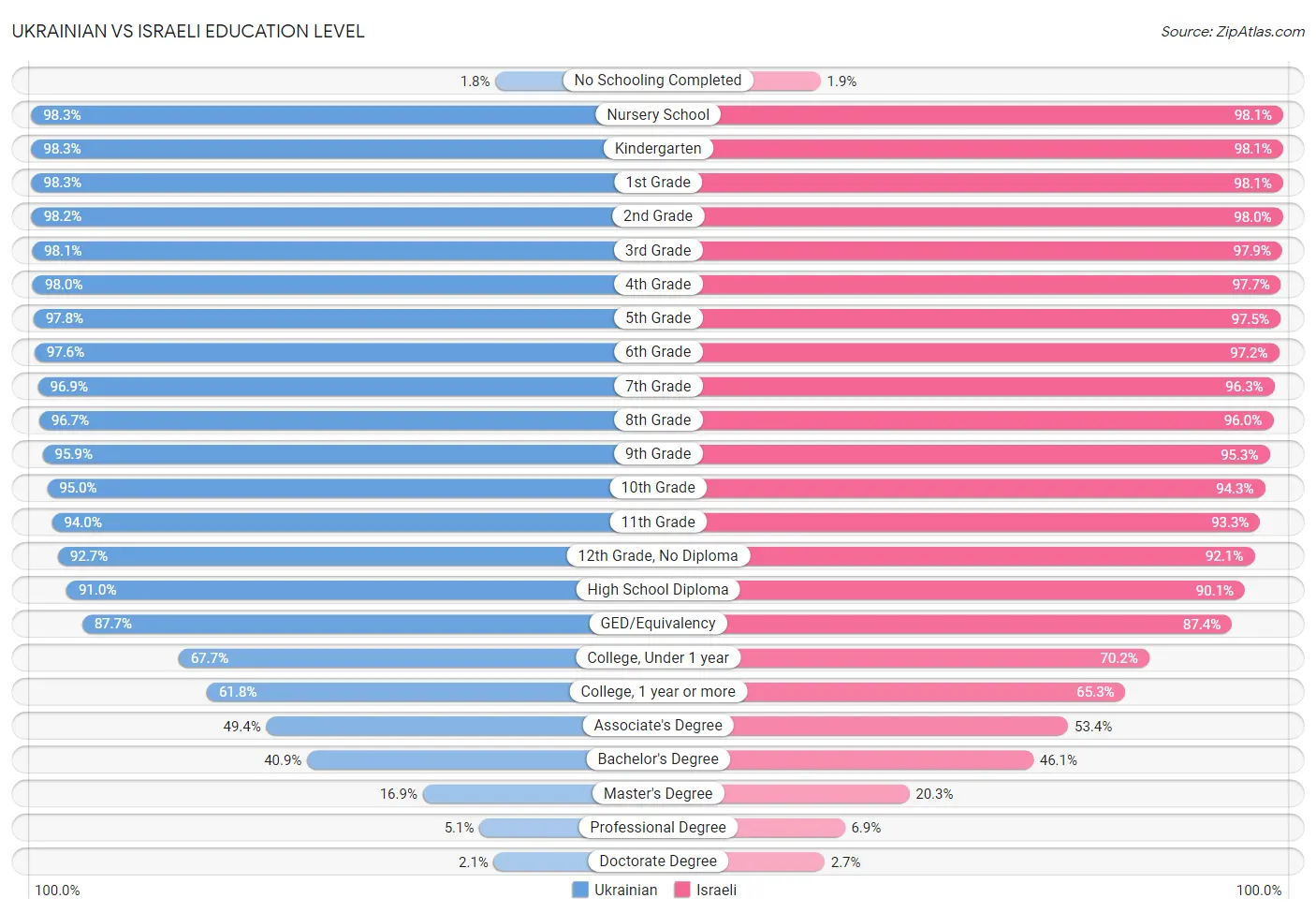
Task: Select the Associate's Degree pink bar
Action: point(899,726)
